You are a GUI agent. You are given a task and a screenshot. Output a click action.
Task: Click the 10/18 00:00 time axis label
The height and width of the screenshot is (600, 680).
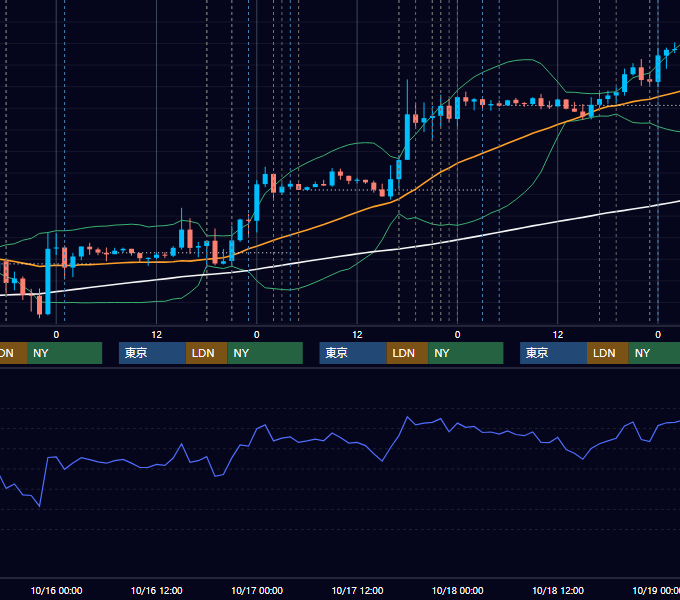(x=458, y=590)
